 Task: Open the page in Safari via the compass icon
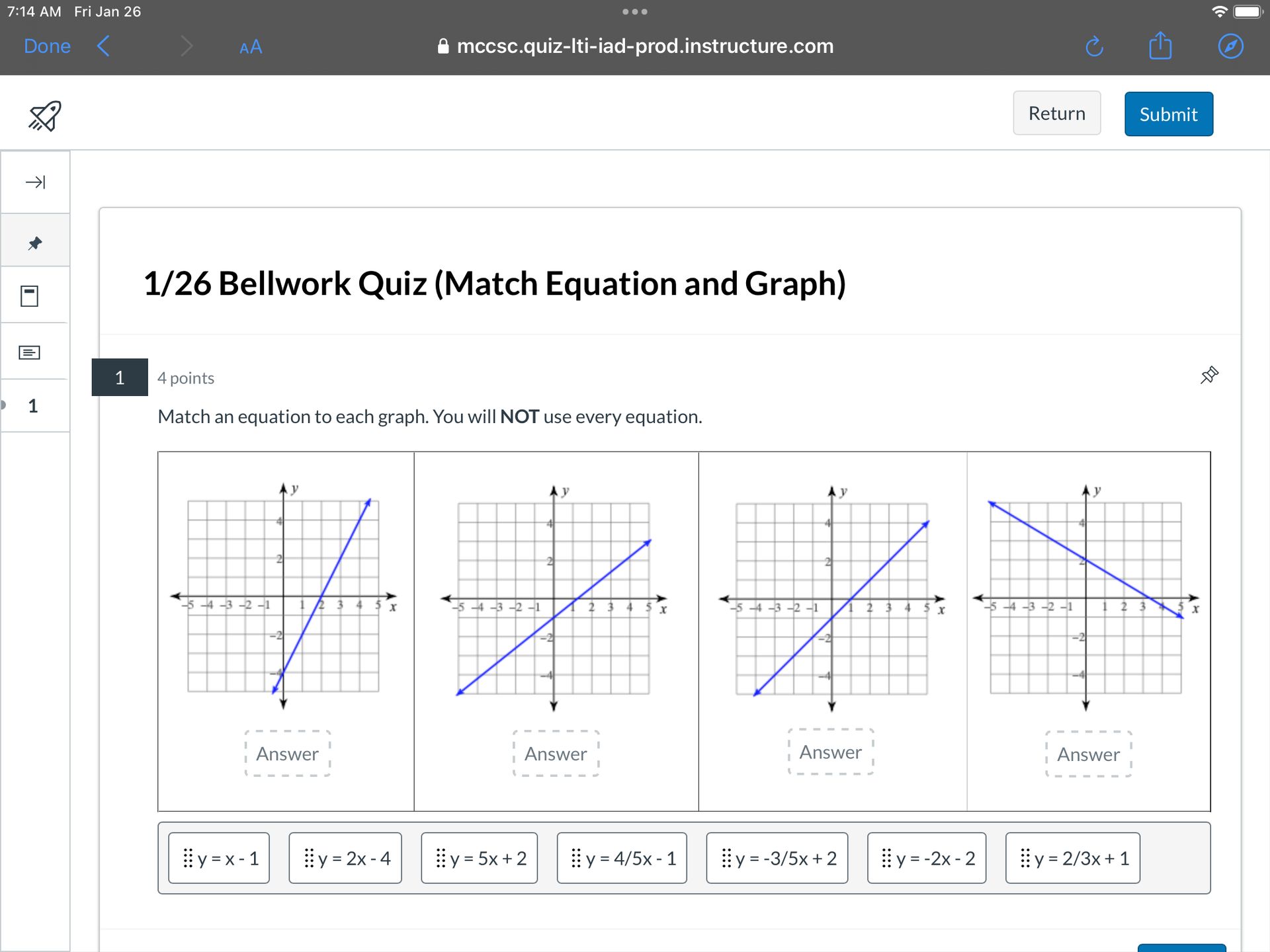pos(1230,46)
